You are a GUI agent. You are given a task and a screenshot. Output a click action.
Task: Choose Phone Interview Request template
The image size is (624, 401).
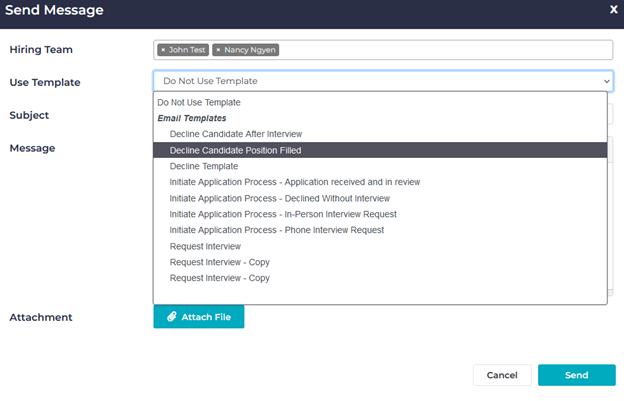point(276,230)
